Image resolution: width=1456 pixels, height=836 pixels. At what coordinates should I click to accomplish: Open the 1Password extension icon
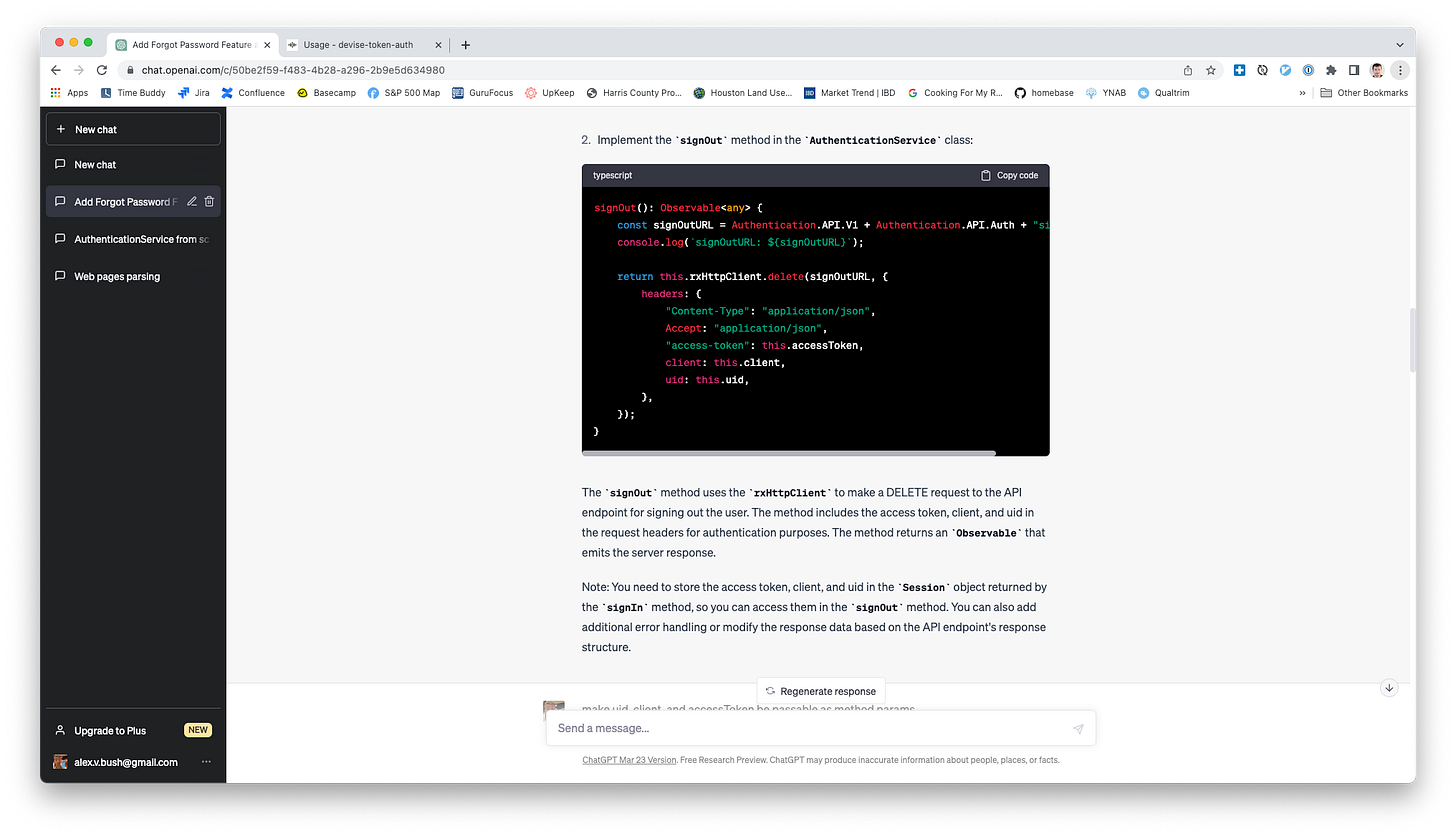[1309, 70]
